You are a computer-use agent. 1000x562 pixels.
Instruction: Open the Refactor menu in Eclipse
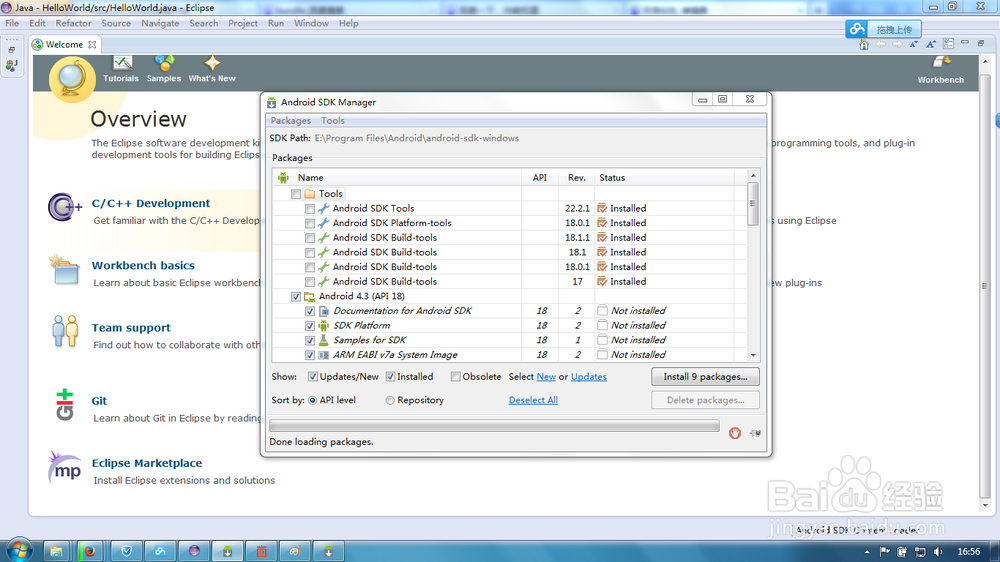point(73,23)
